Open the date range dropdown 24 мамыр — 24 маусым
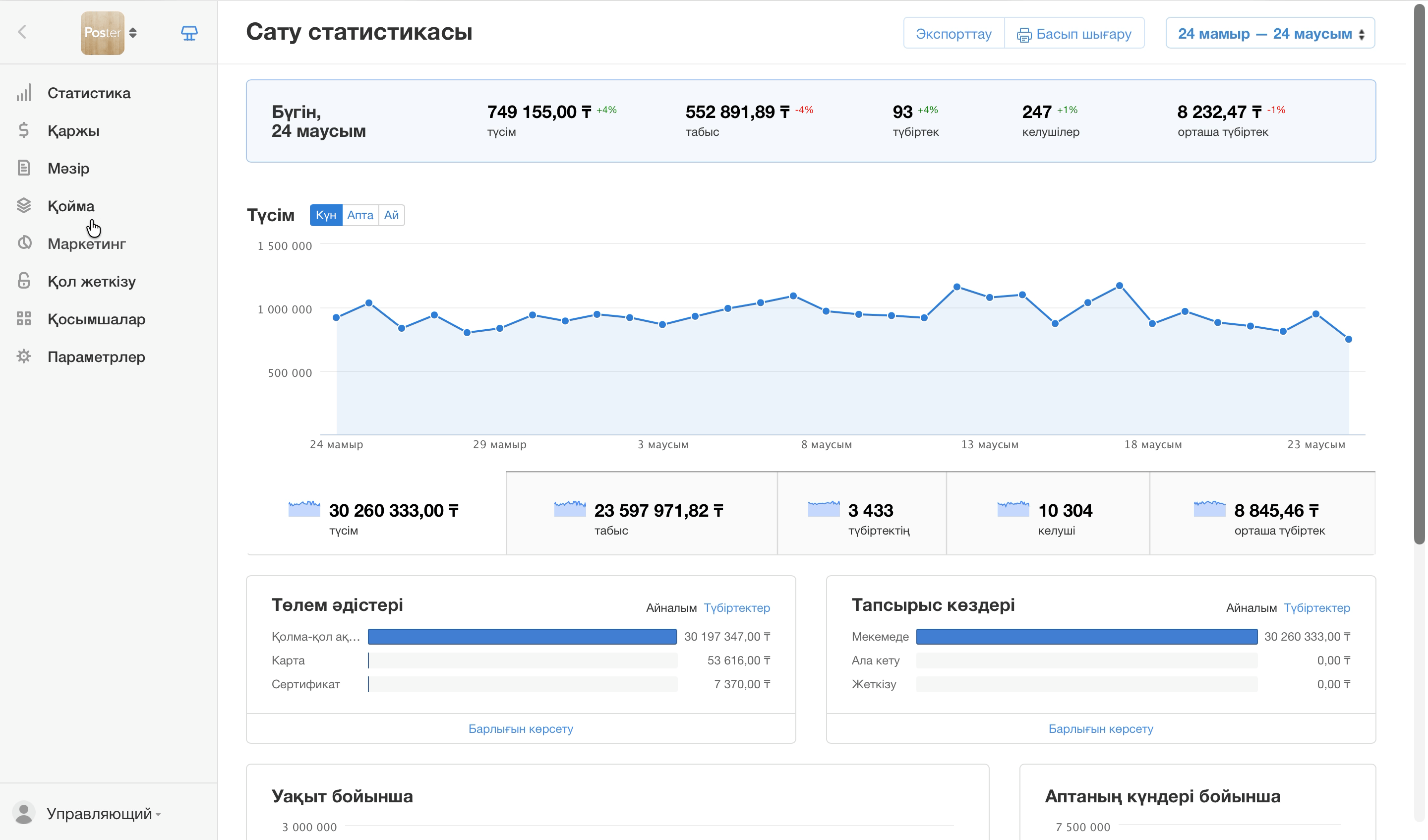1428x840 pixels. (x=1270, y=33)
